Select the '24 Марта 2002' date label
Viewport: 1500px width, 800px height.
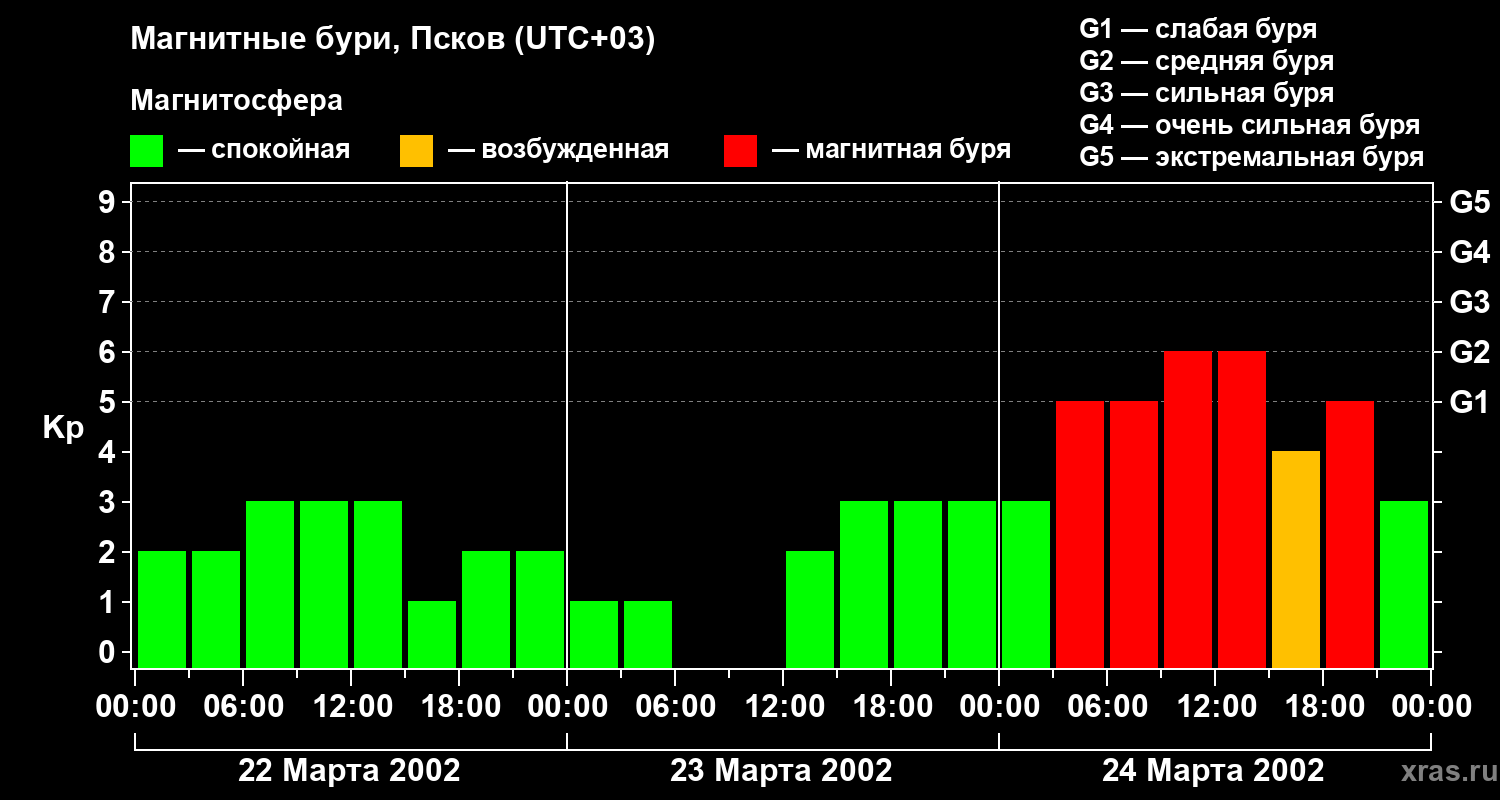pyautogui.click(x=1213, y=771)
